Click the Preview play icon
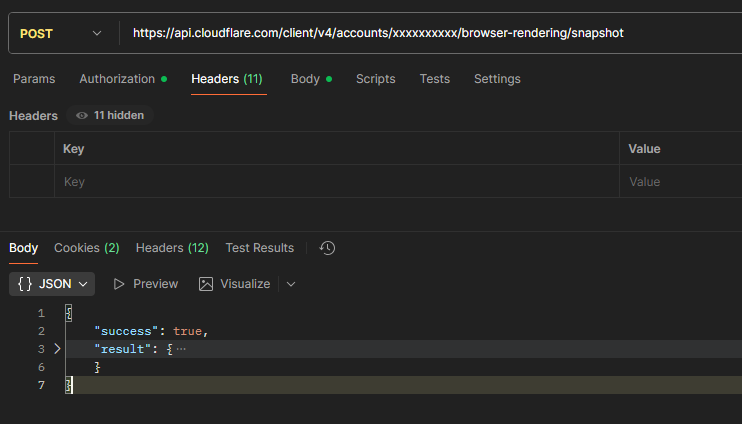 pos(120,284)
